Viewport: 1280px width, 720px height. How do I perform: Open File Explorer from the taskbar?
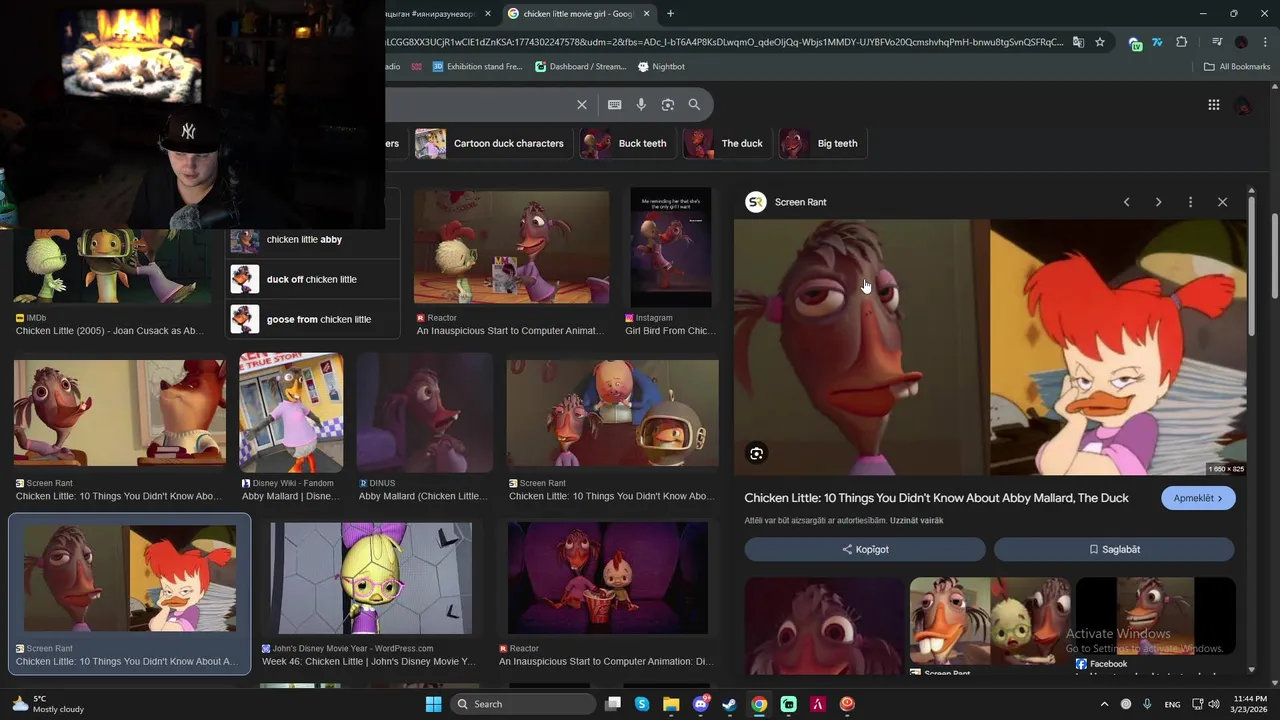(671, 704)
